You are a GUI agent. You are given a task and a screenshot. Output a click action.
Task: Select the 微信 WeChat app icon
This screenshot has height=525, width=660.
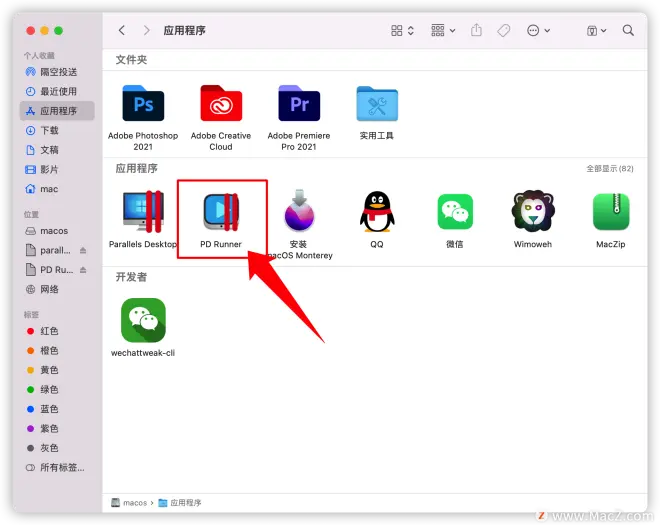pos(455,211)
